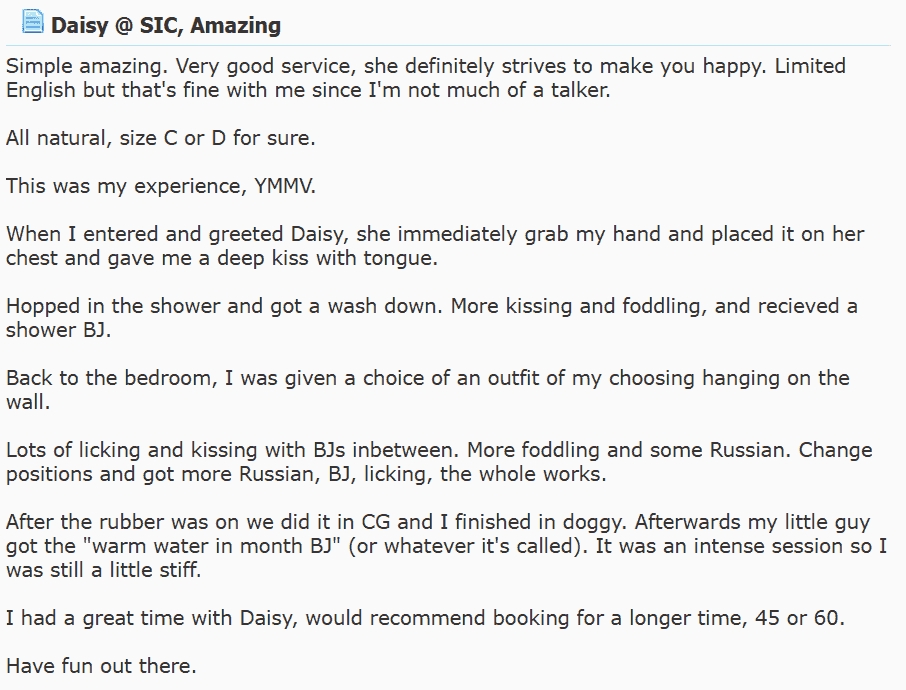Click the line "This was my experience"
Screen dimensions: 906x690
[127, 186]
